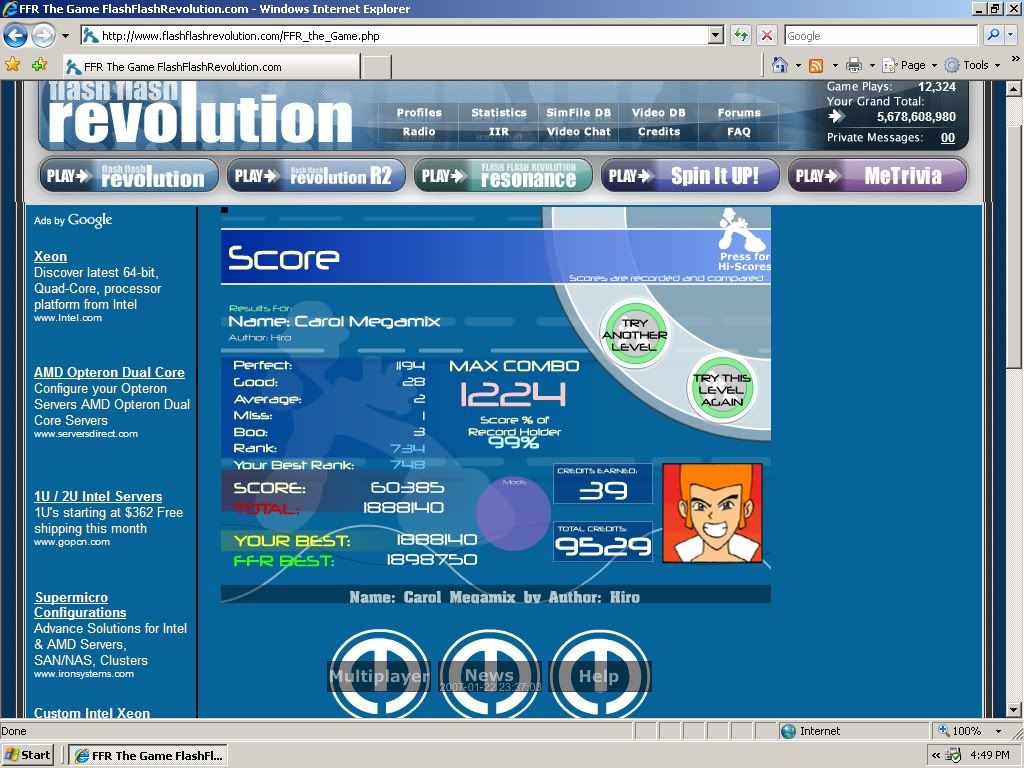Open the Forums navigation link

tap(739, 113)
